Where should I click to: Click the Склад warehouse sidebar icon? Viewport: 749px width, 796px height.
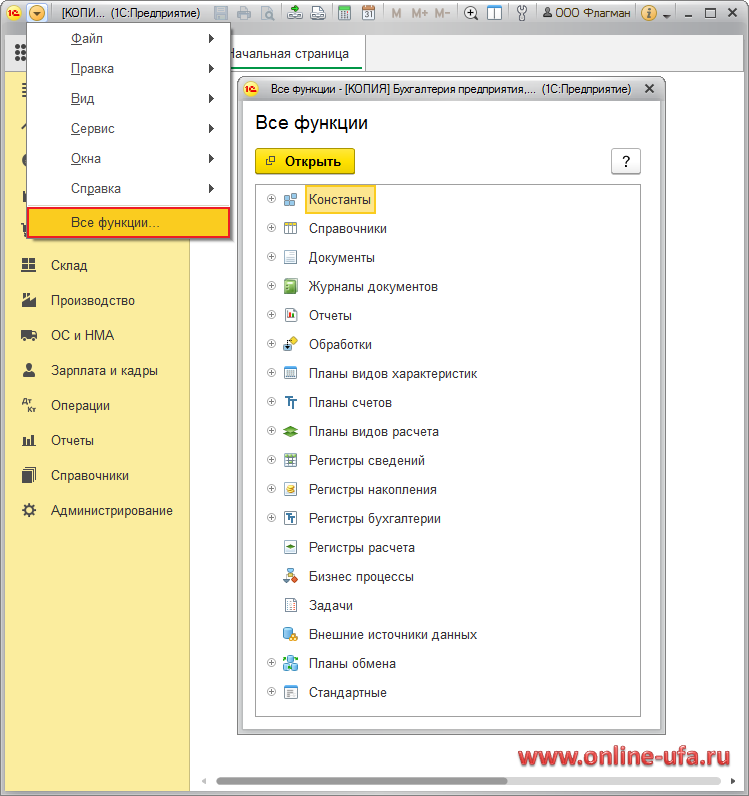29,266
